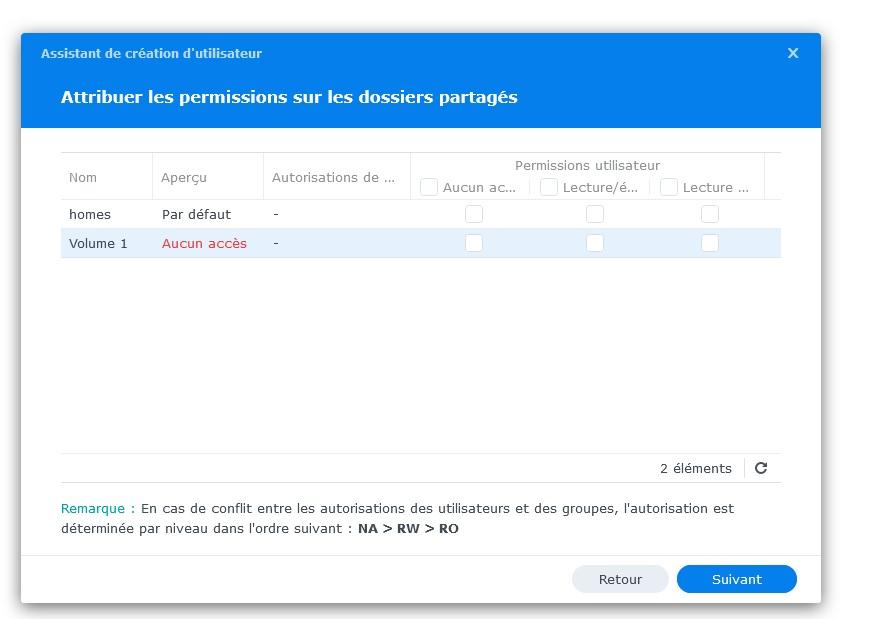The width and height of the screenshot is (876, 619).
Task: Click the red Aucun accès preview cell
Action: pyautogui.click(x=204, y=243)
